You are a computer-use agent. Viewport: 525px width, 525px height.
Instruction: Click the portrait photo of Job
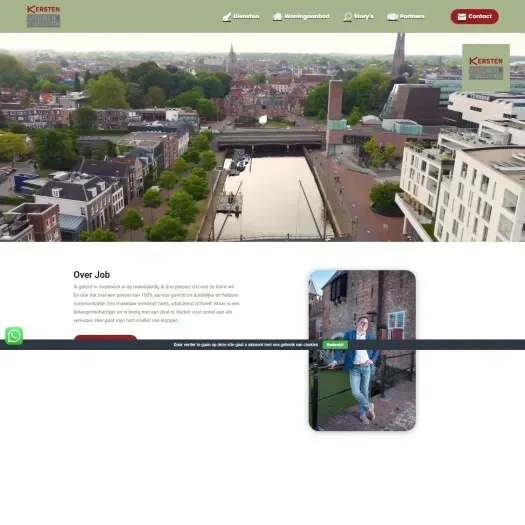362,350
